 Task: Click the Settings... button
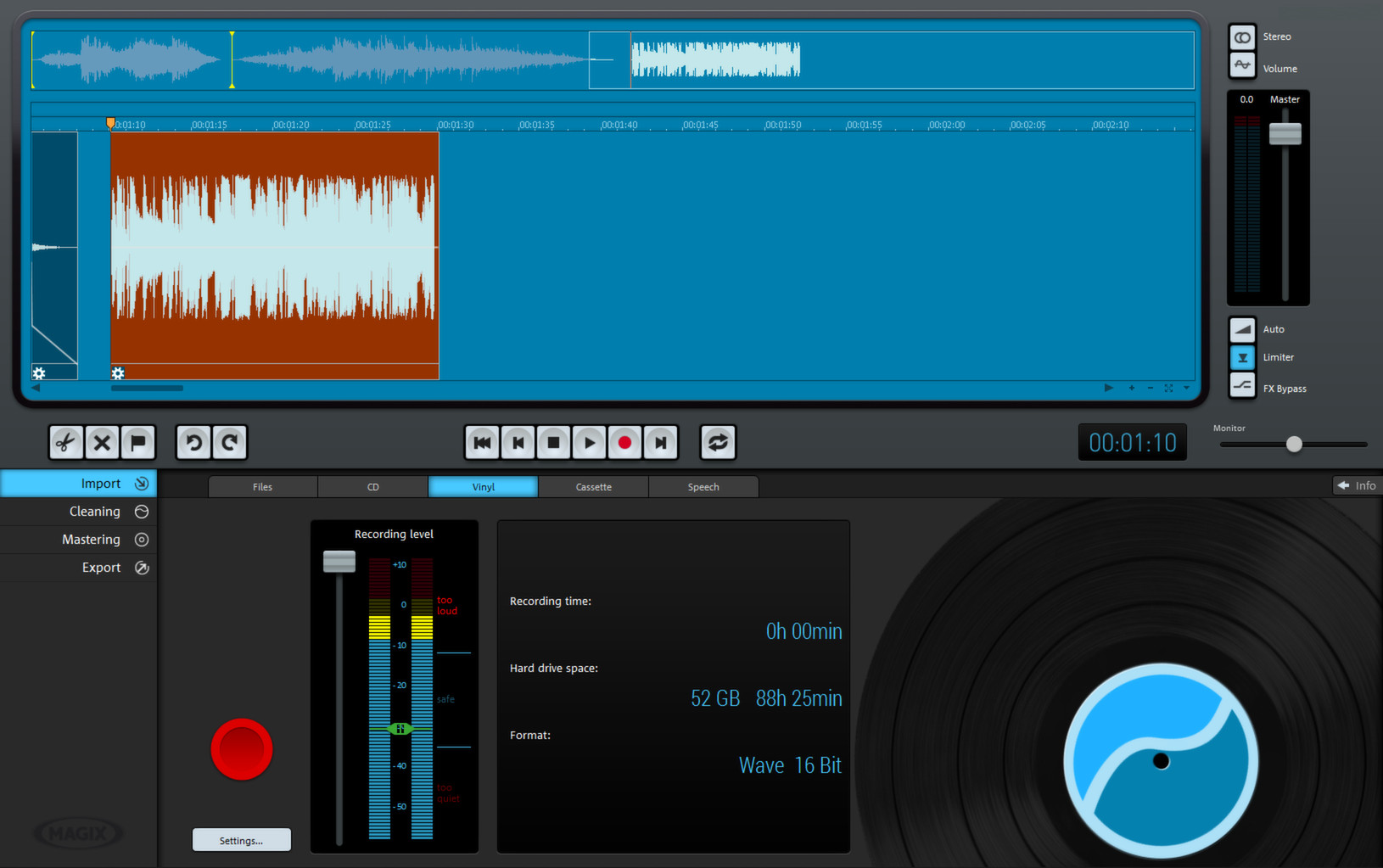click(x=242, y=840)
